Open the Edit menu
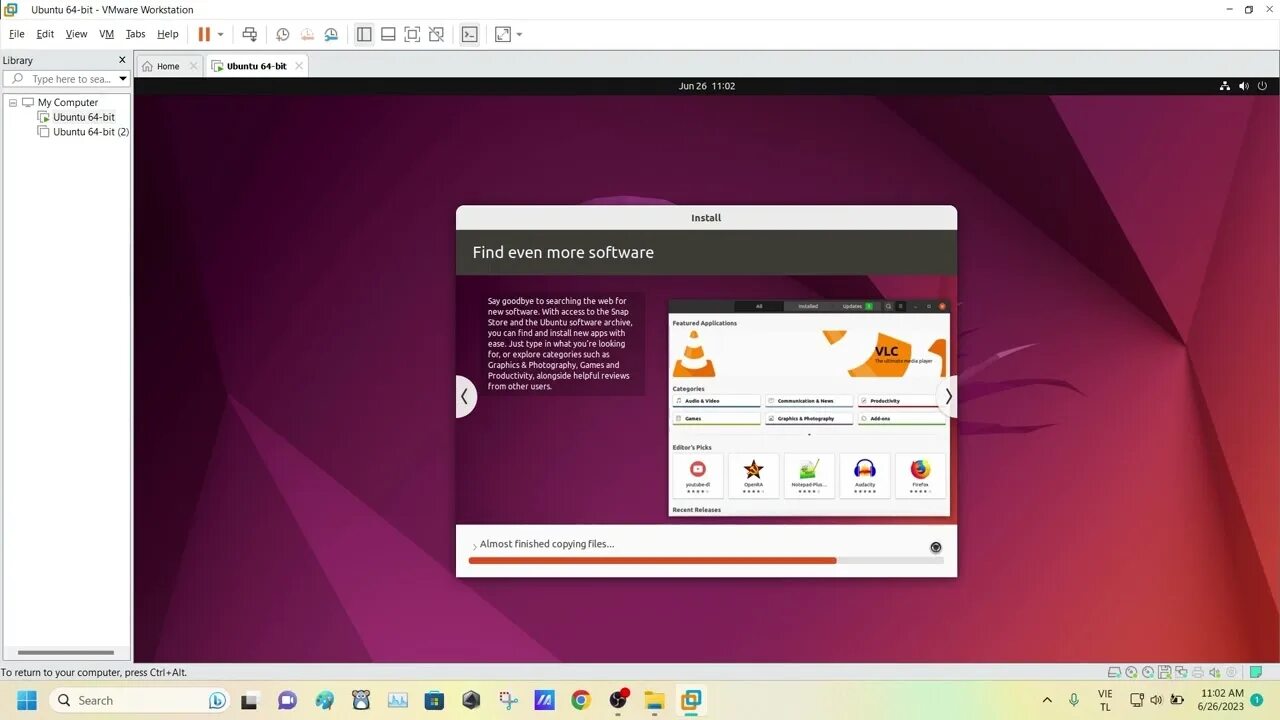Image resolution: width=1280 pixels, height=720 pixels. tap(45, 34)
